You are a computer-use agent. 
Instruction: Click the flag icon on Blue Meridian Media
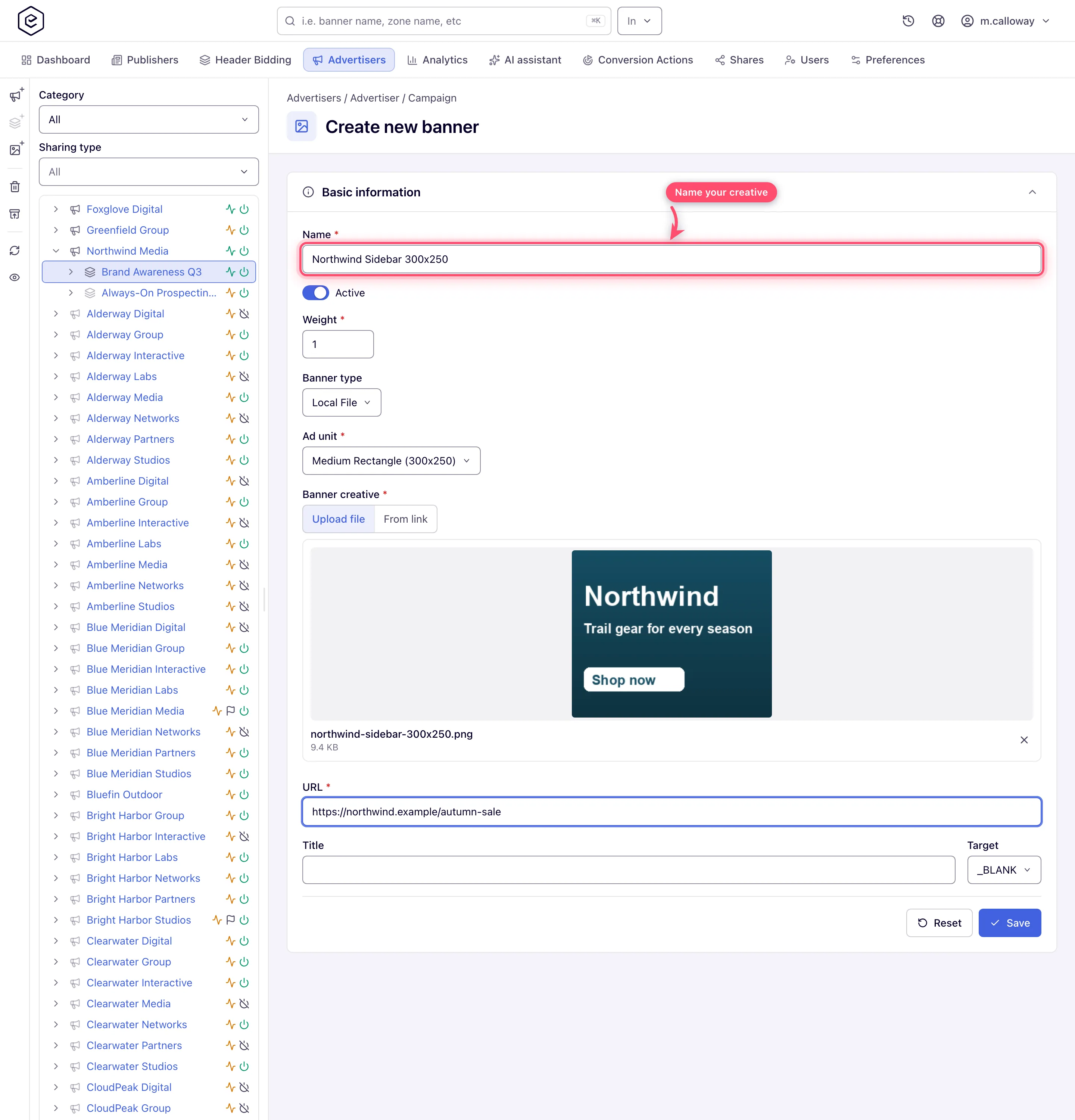(231, 711)
